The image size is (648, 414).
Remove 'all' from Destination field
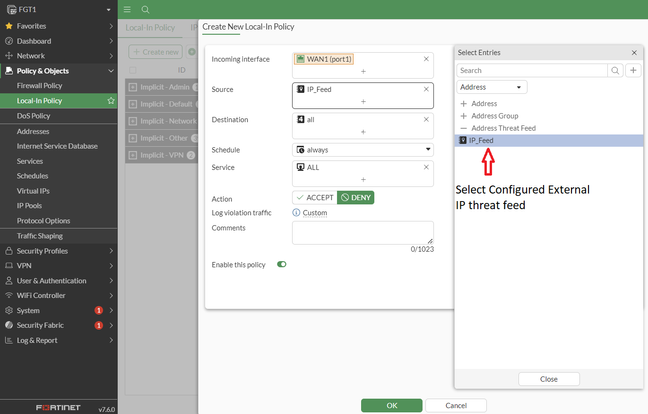(426, 119)
